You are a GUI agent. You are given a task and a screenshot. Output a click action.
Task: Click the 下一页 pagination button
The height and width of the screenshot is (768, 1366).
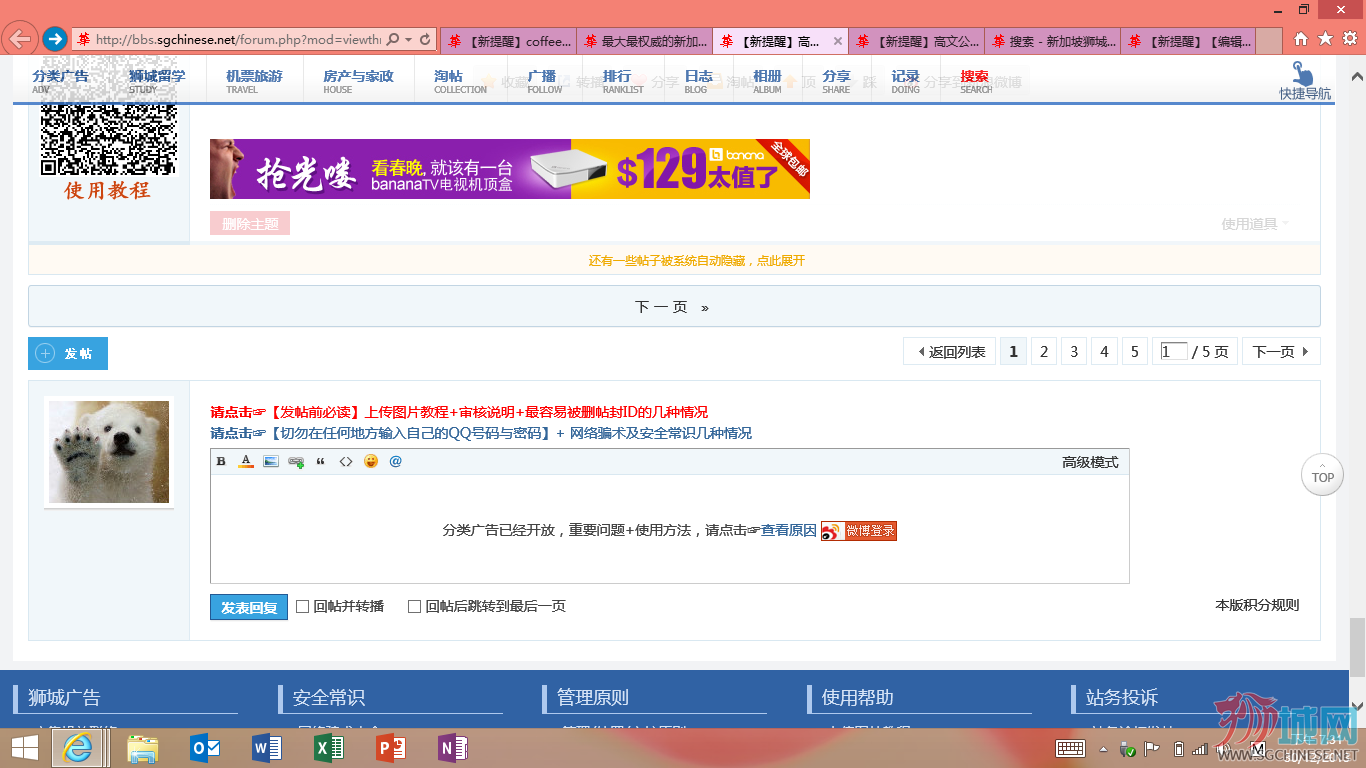tap(1281, 352)
